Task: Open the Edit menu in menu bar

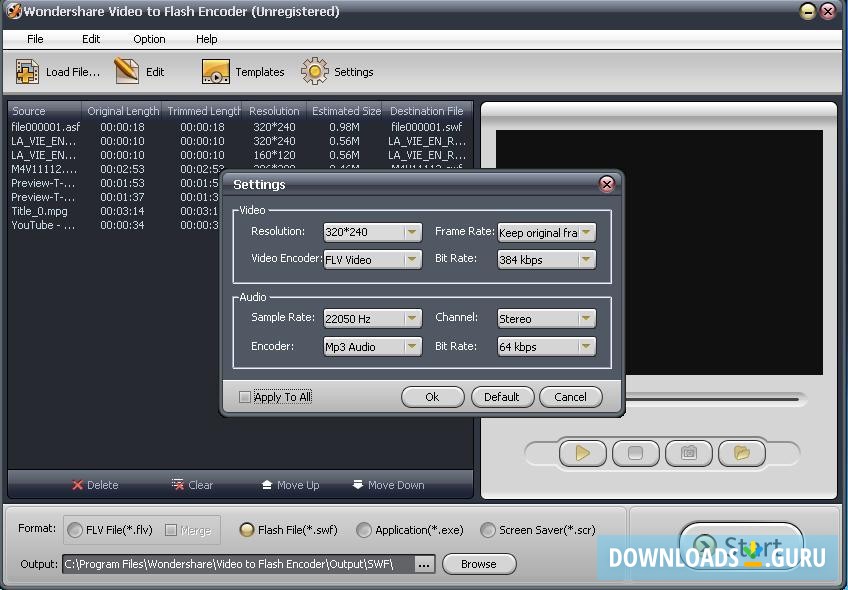Action: 91,39
